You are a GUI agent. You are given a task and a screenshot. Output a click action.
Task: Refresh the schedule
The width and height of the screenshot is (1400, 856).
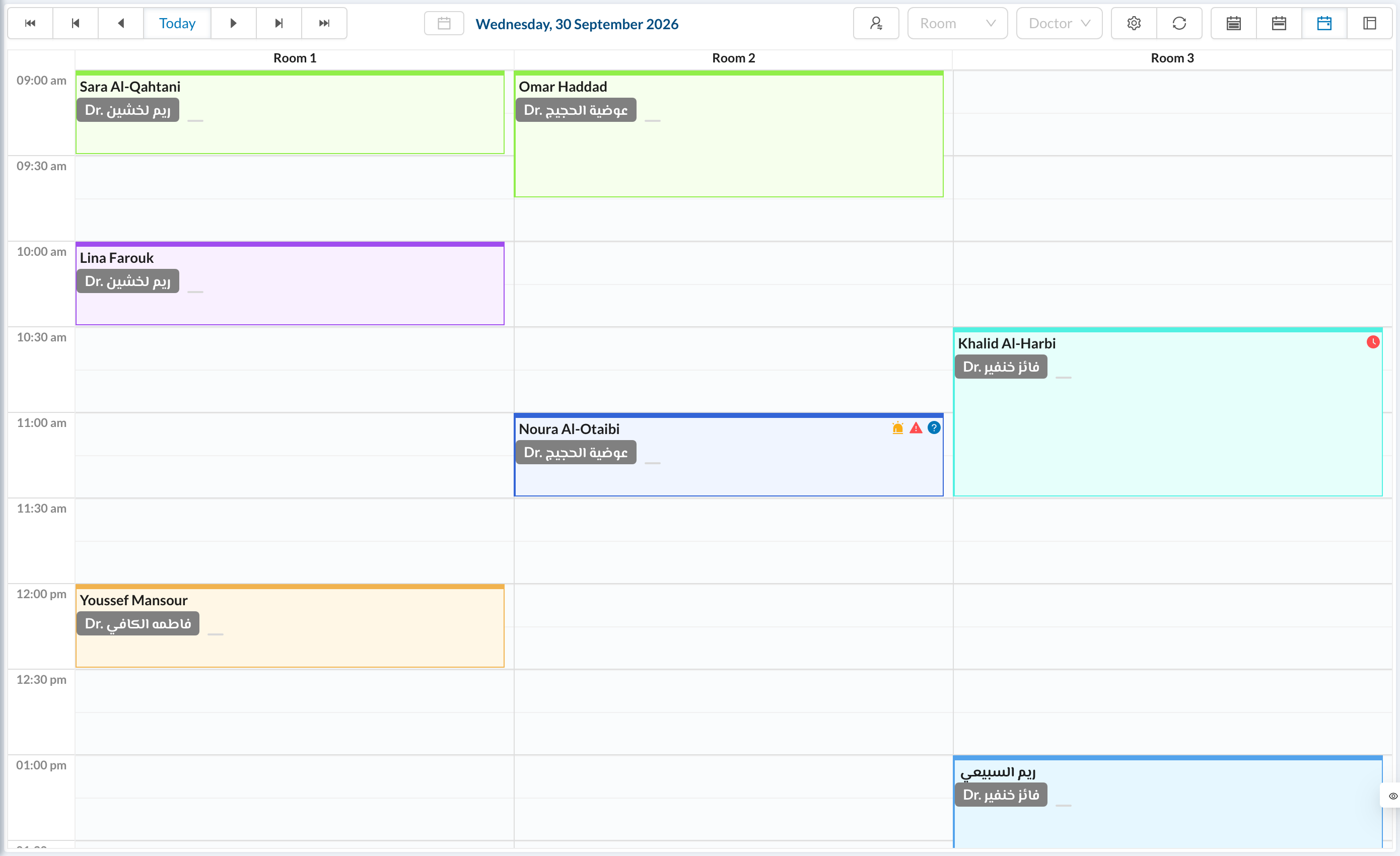click(x=1179, y=23)
